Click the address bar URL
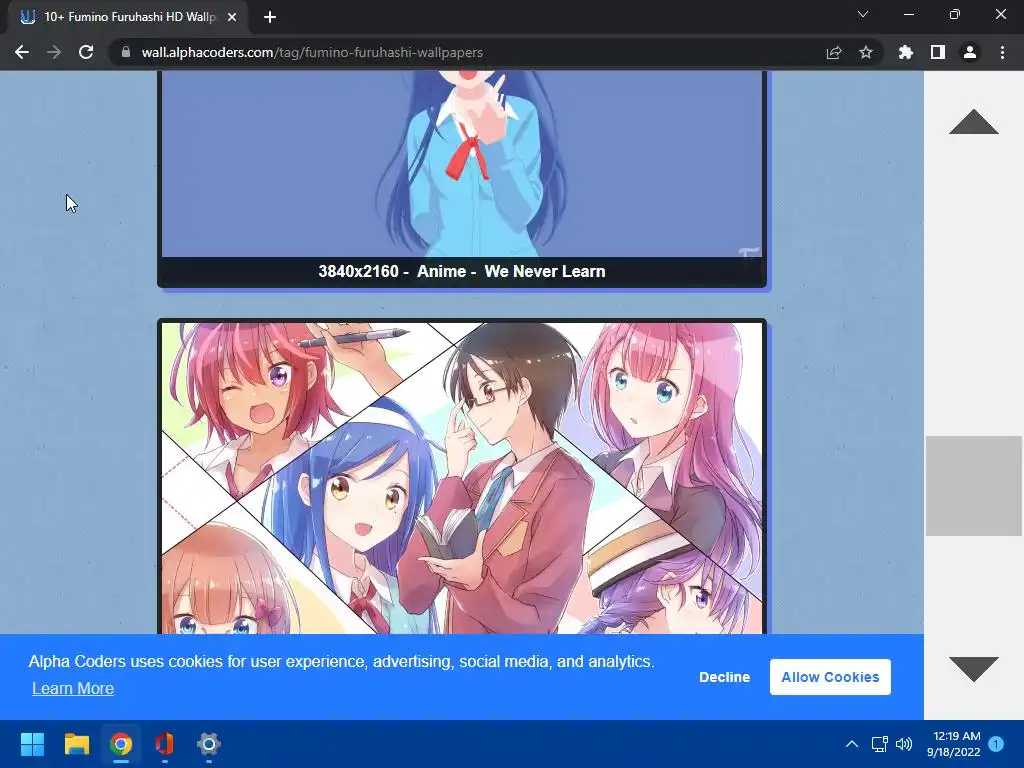 [x=312, y=52]
